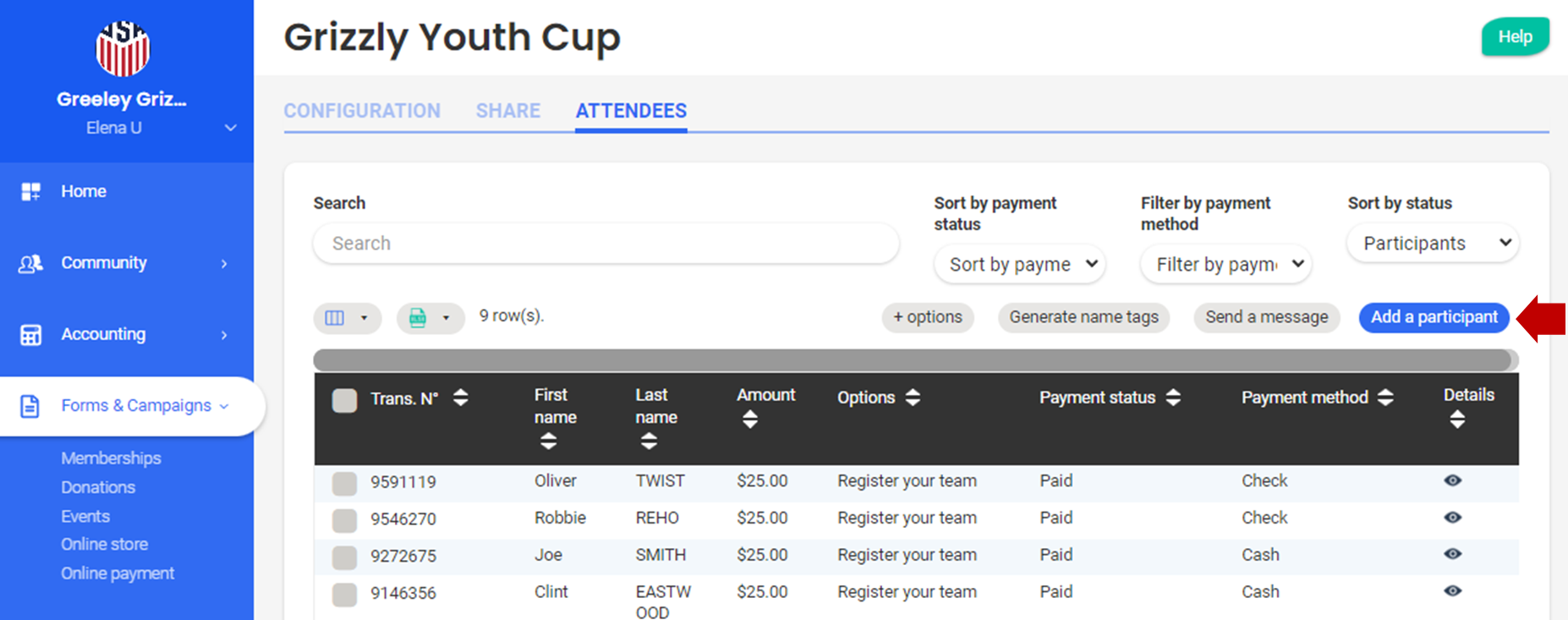
Task: View details eye icon for Oliver Twist
Action: pos(1452,480)
